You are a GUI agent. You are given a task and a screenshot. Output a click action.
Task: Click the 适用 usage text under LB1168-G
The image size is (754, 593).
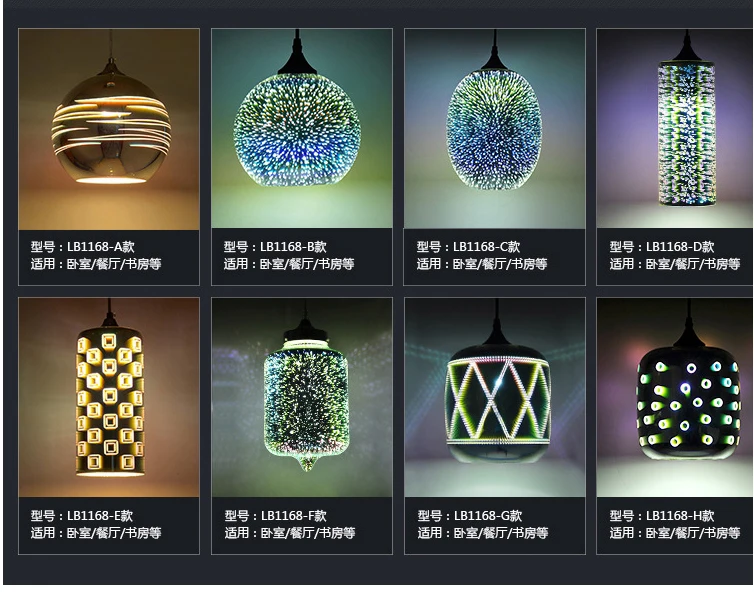click(x=483, y=533)
